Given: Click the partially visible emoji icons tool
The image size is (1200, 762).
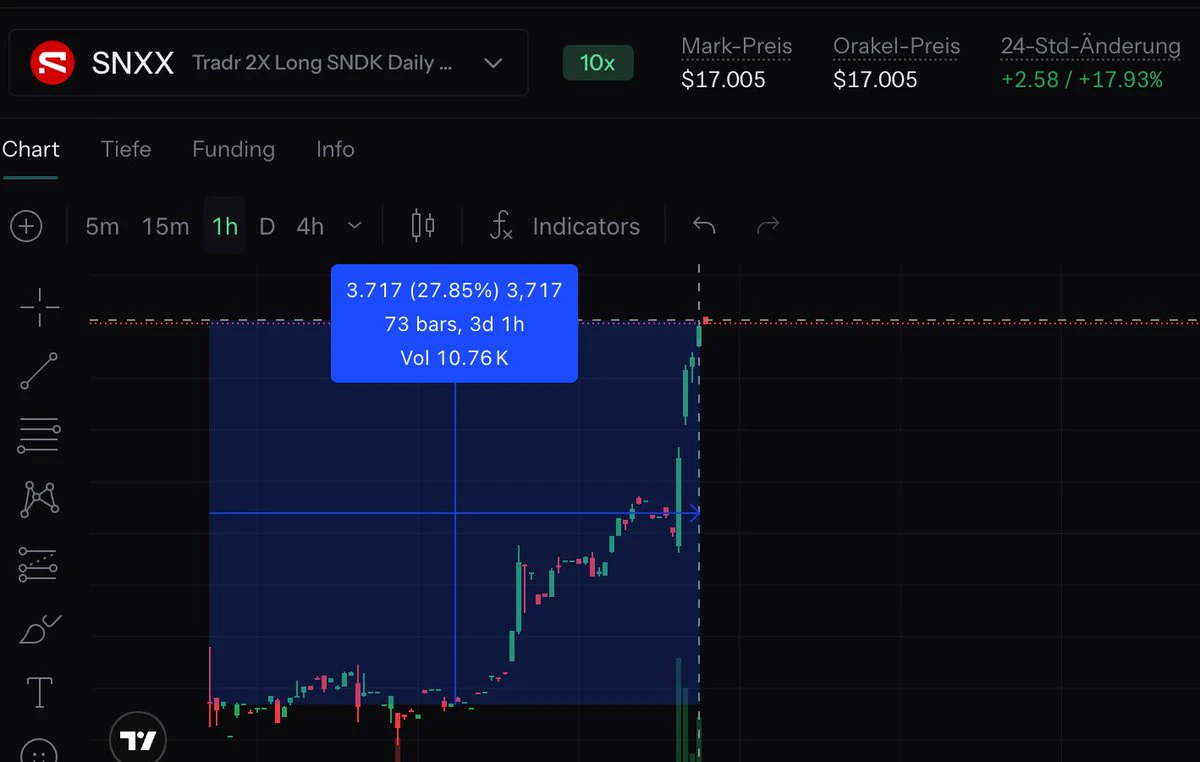Looking at the screenshot, I should (x=39, y=751).
